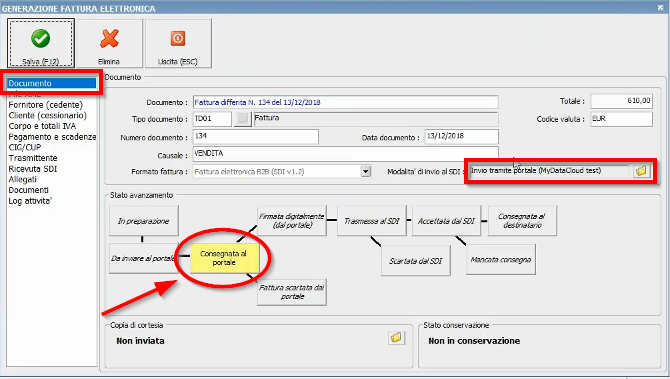This screenshot has height=379, width=670.
Task: Select Fornitore (cedente) in the left list
Action: pos(46,105)
